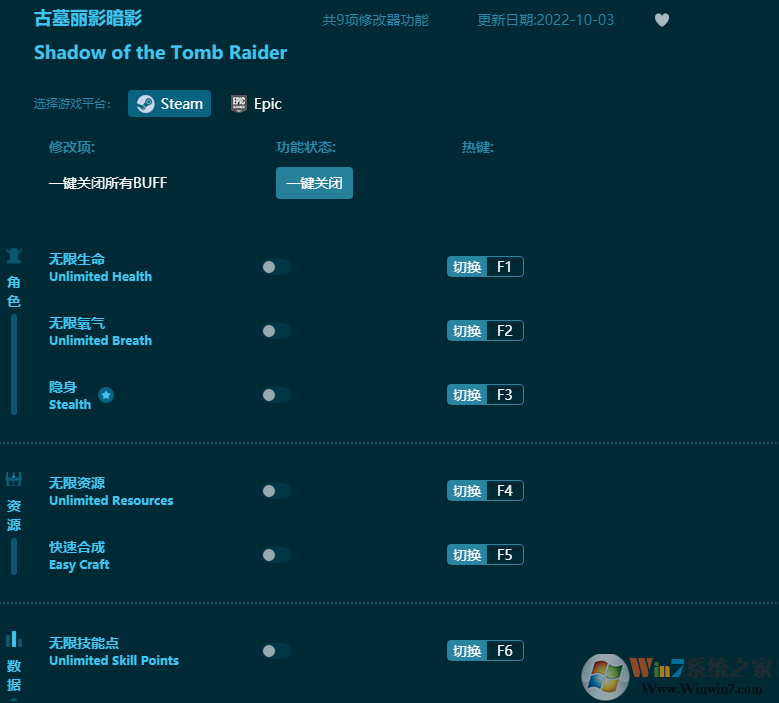
Task: Toggle the Unlimited Health switch
Action: (x=276, y=267)
